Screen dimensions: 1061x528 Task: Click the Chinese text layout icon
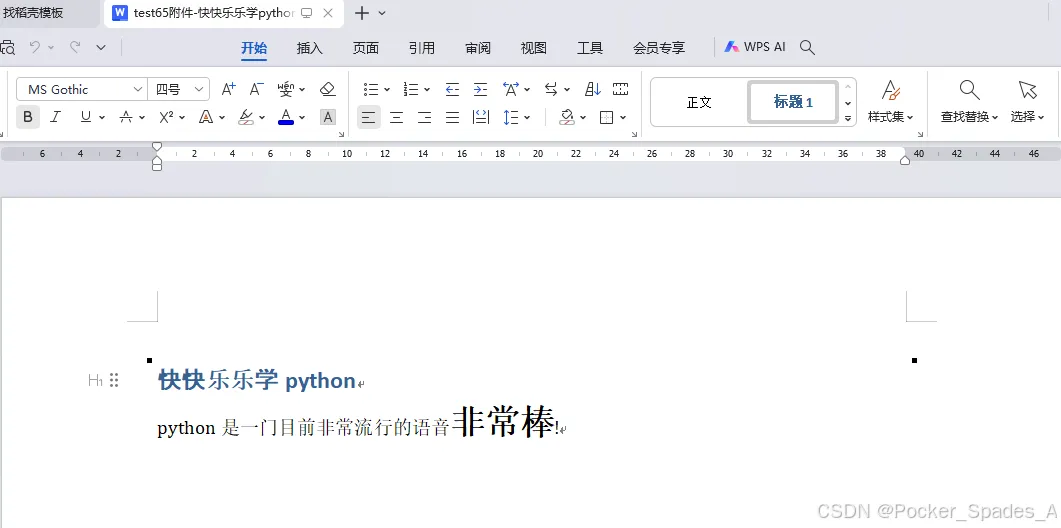[511, 89]
